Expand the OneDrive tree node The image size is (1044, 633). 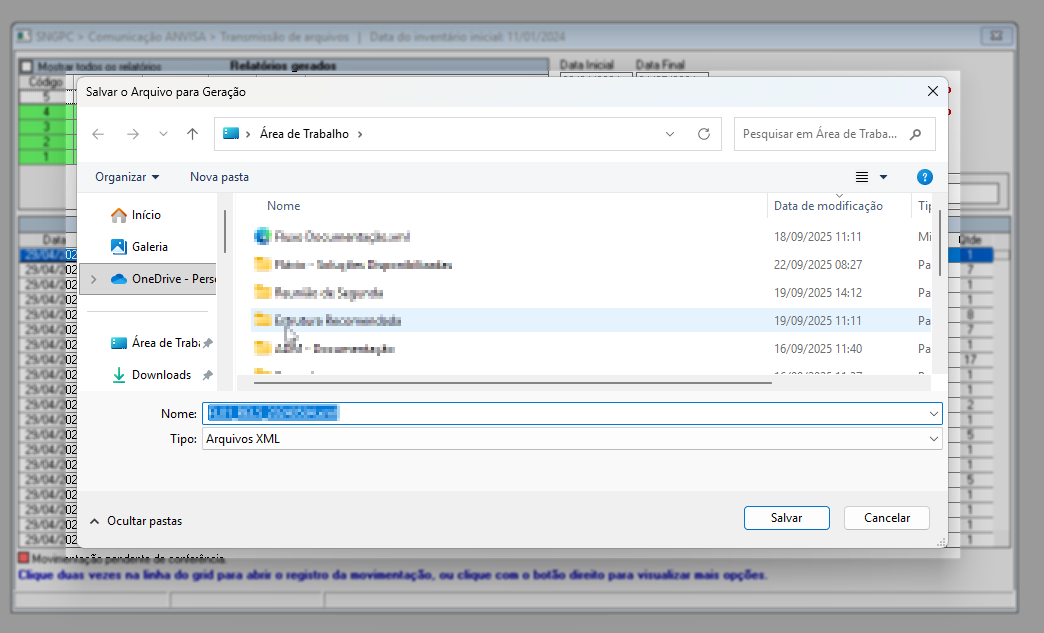94,279
